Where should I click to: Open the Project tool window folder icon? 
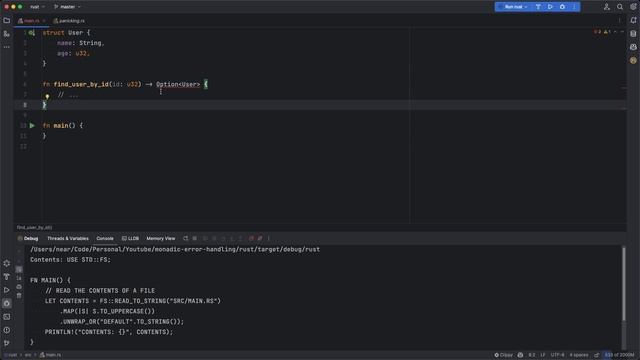(x=7, y=20)
